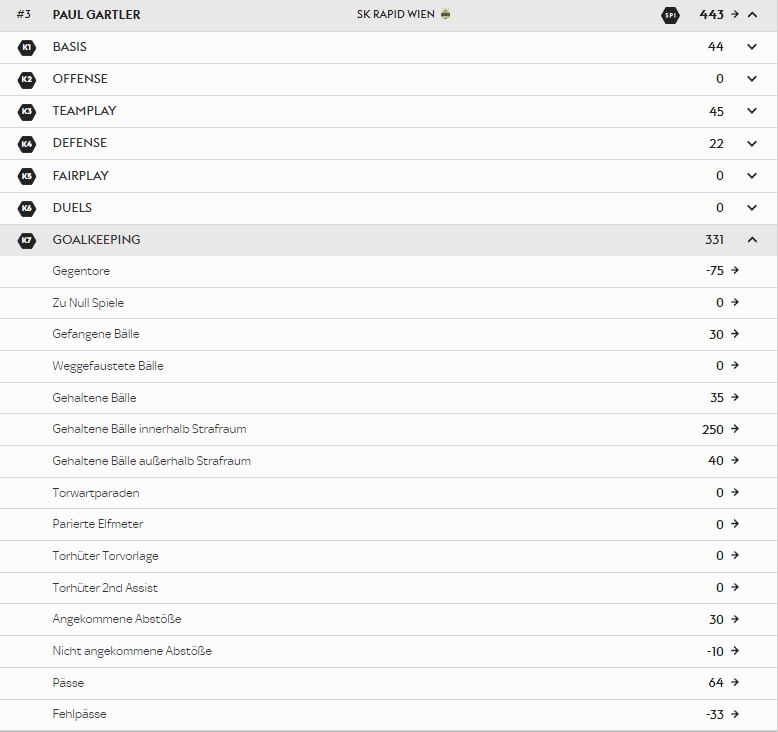Image resolution: width=778 pixels, height=732 pixels.
Task: Expand the Teamplay category chevron
Action: [x=752, y=111]
